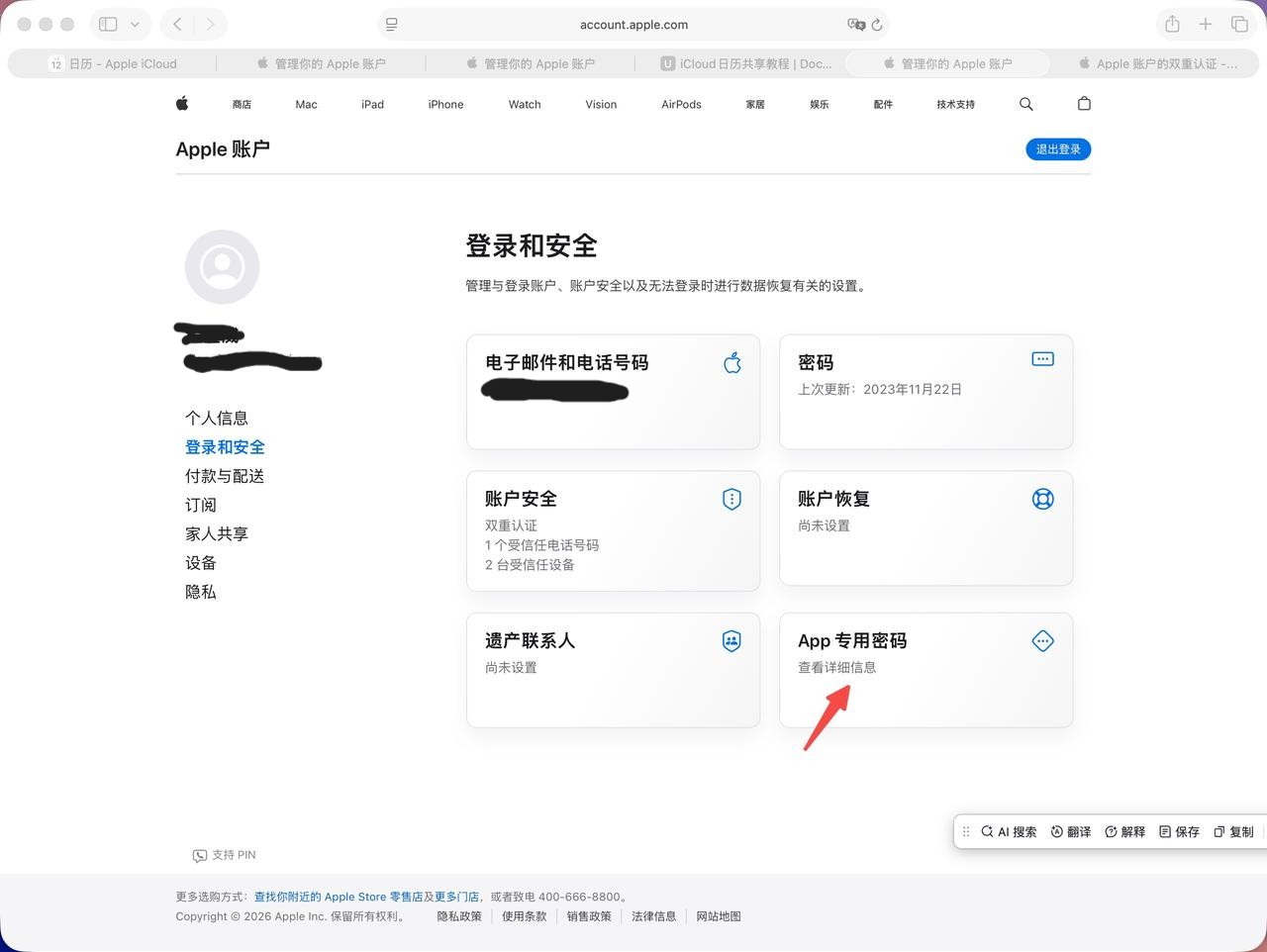This screenshot has height=952, width=1267.
Task: Open the Vision menu item
Action: click(601, 104)
